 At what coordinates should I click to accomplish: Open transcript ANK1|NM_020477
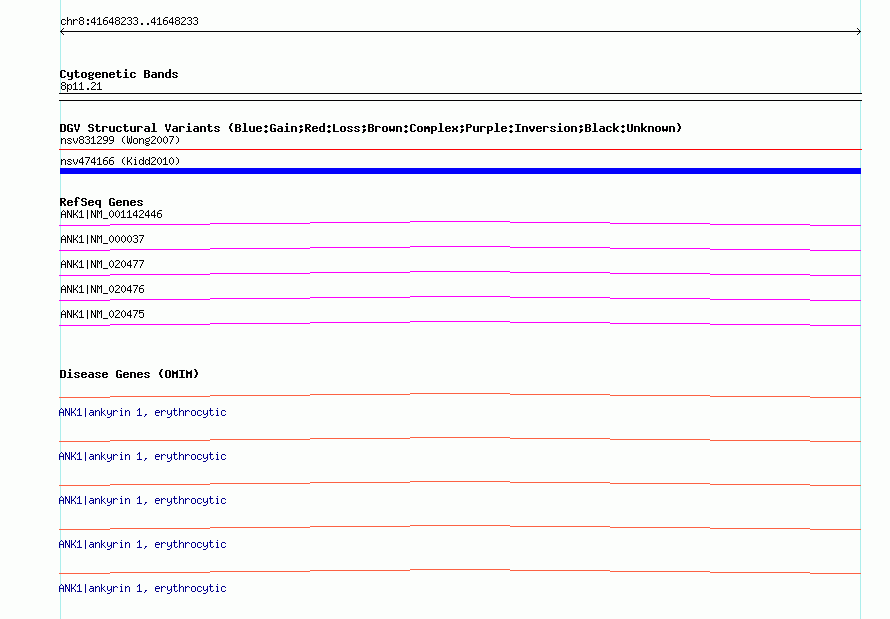tap(102, 264)
